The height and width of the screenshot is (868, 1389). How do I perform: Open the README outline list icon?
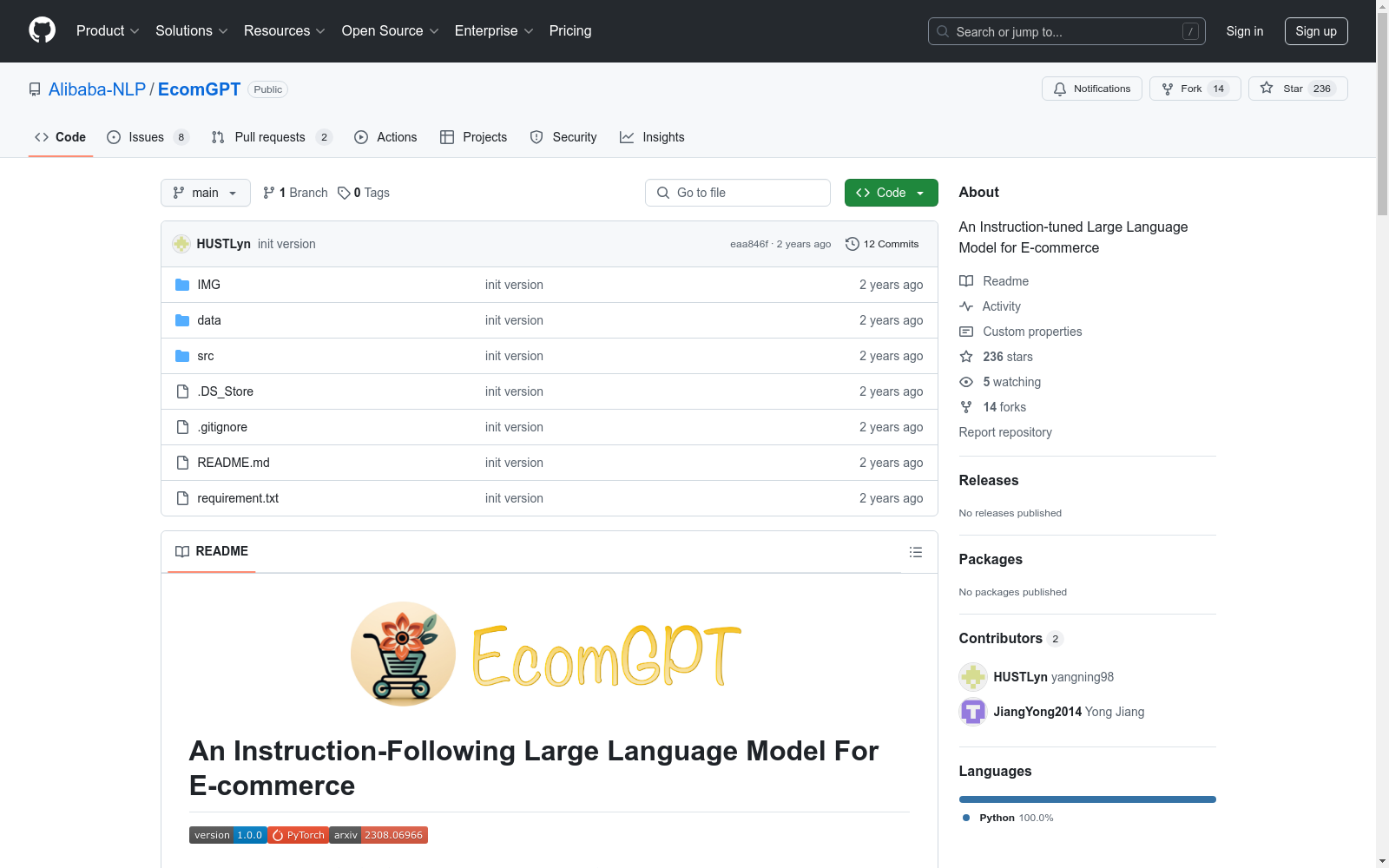pyautogui.click(x=915, y=552)
